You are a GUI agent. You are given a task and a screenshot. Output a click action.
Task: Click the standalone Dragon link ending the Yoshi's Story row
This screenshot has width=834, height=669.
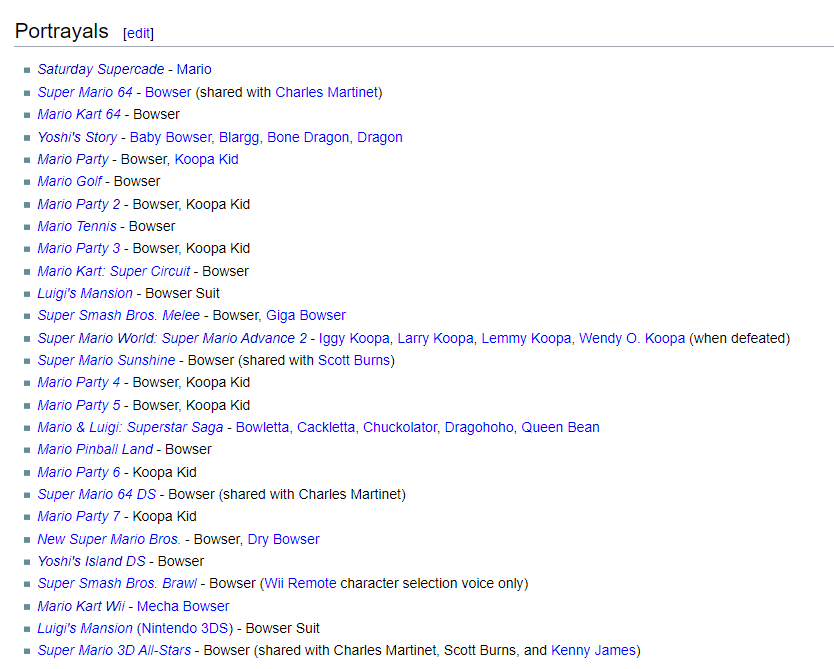point(380,137)
